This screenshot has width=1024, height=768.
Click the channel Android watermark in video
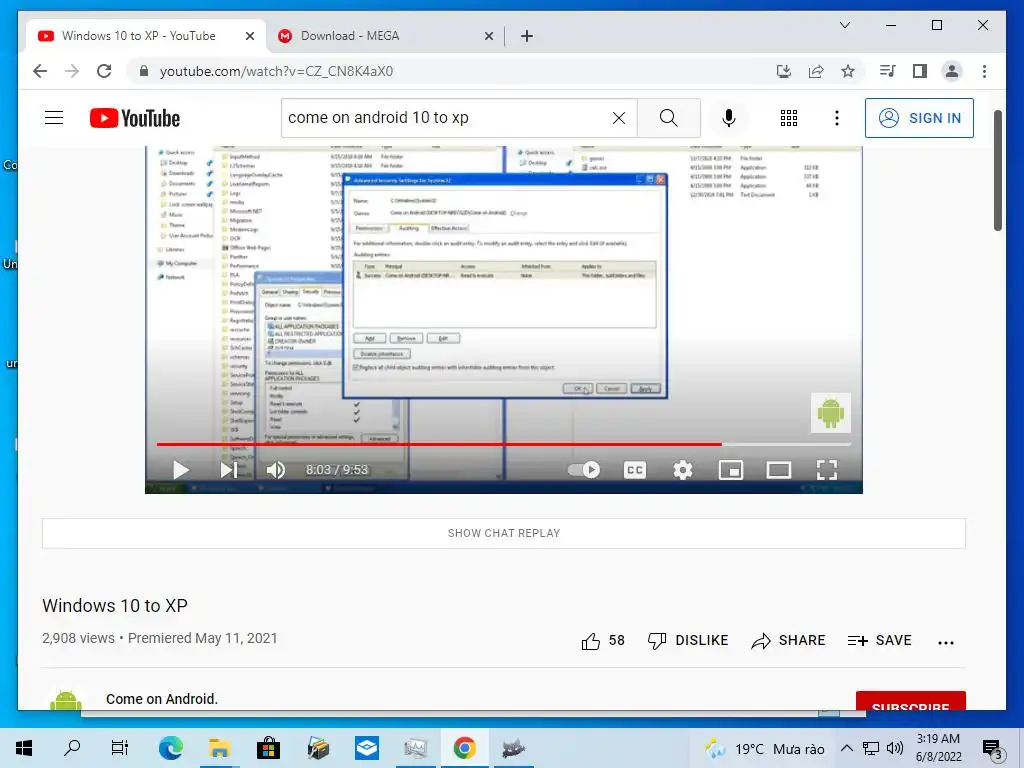831,413
